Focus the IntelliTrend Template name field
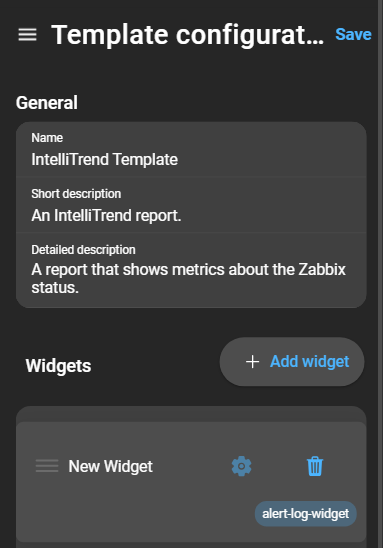383x548 pixels. (x=191, y=150)
